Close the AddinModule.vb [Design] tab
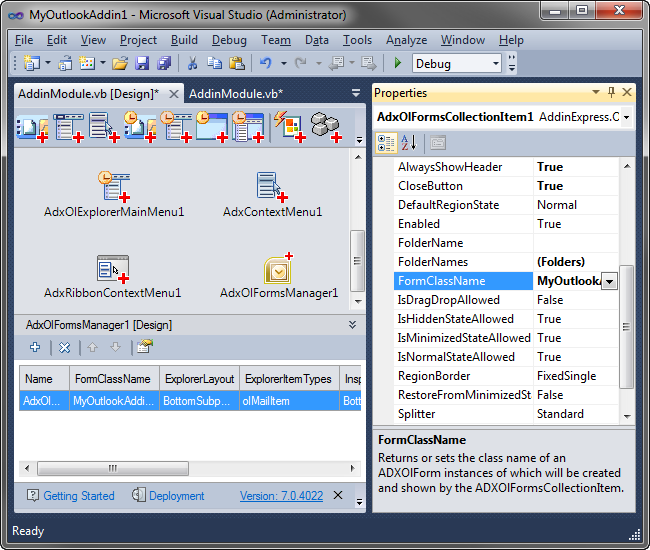This screenshot has width=650, height=550. coord(174,94)
